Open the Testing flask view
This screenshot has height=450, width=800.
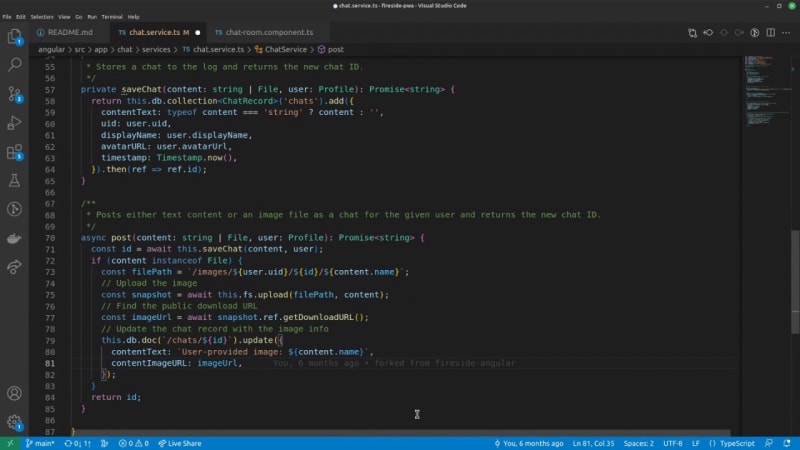click(14, 180)
